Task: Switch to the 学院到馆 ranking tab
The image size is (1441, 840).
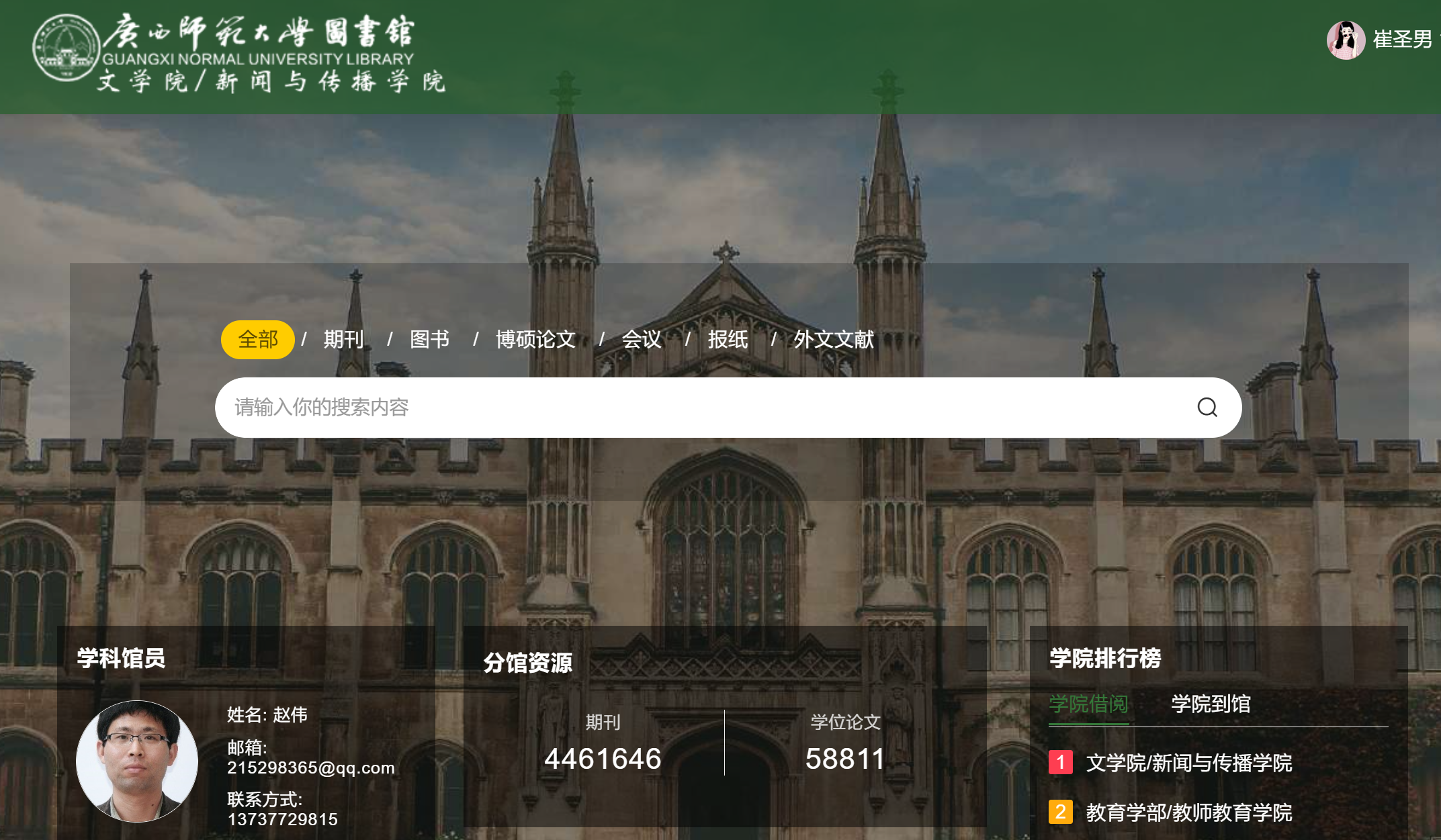Action: click(x=1211, y=704)
